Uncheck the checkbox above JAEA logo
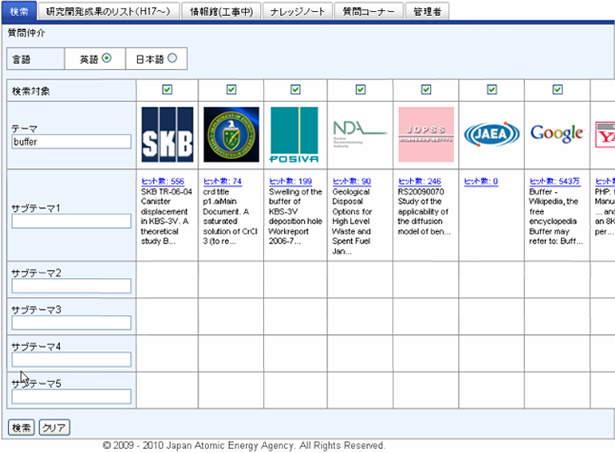This screenshot has height=453, width=615. [x=492, y=90]
